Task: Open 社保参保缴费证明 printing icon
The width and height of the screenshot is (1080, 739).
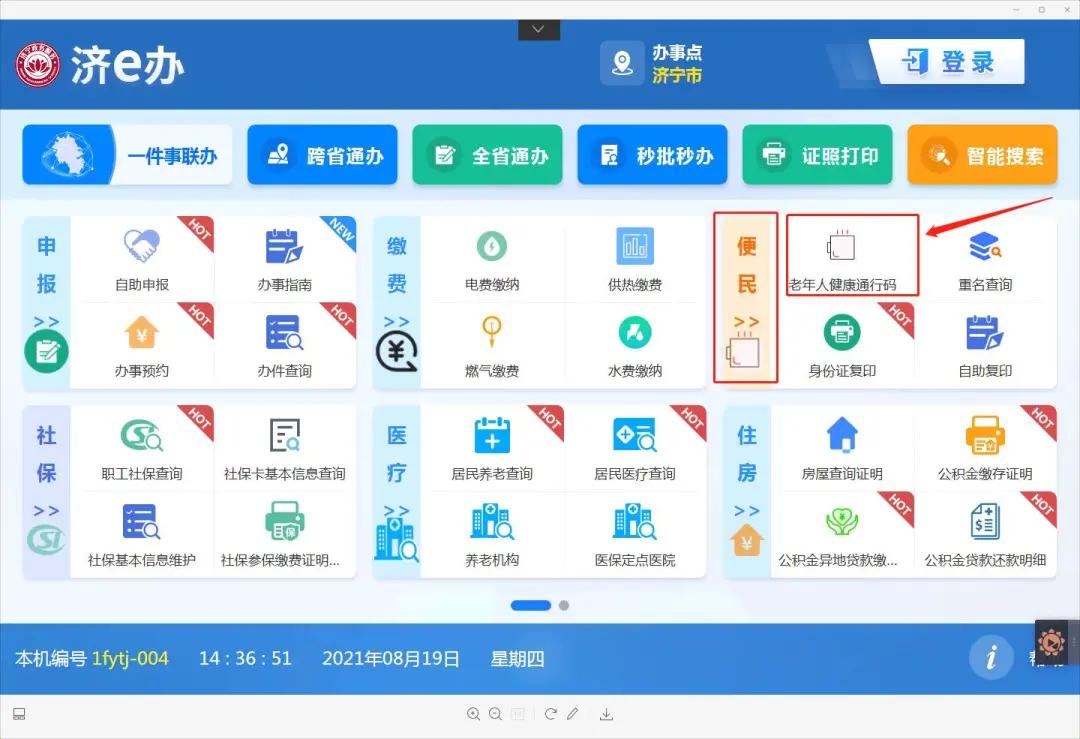Action: (x=284, y=521)
